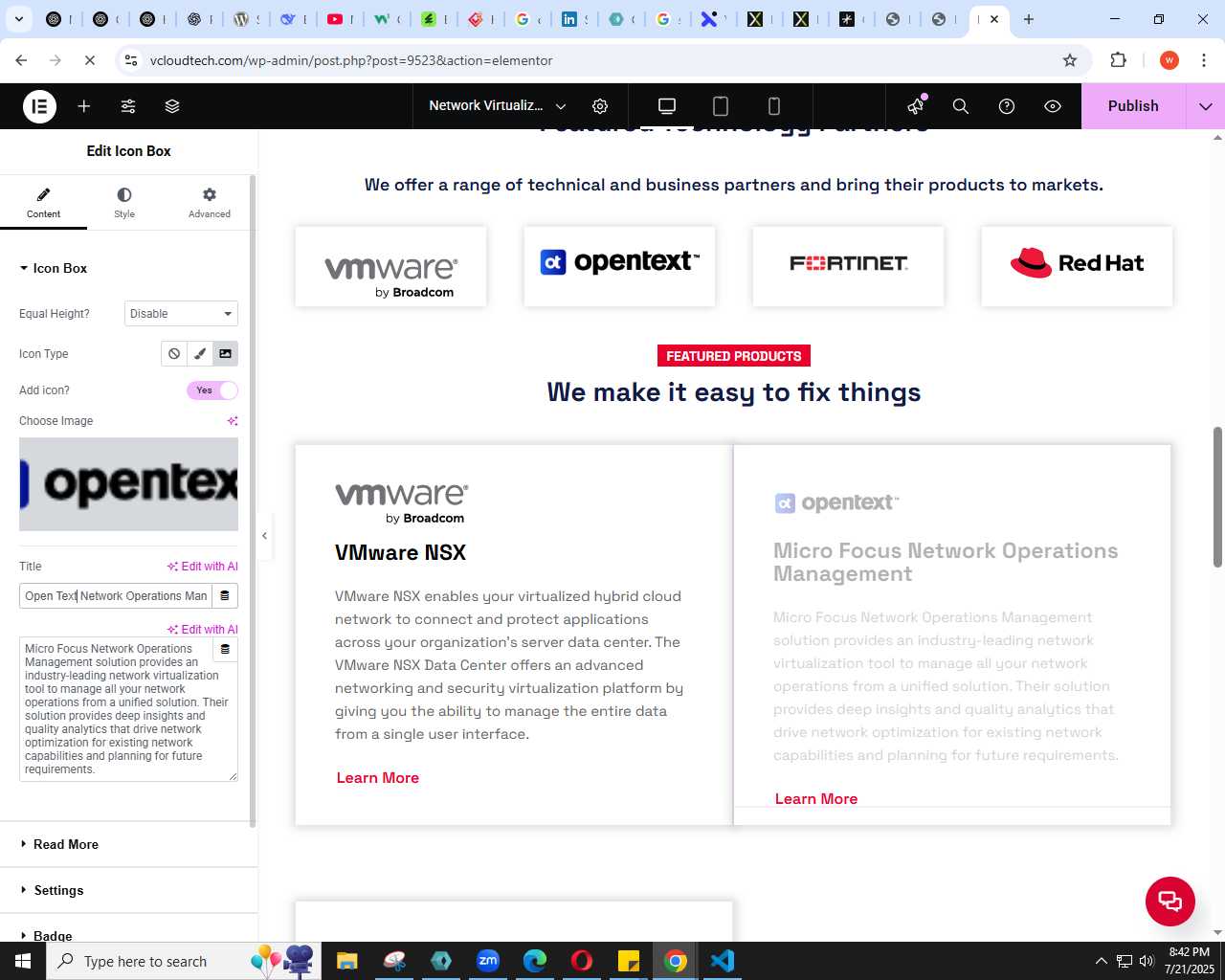Click the description textarea
Screen dimensions: 1225x980
tap(128, 709)
